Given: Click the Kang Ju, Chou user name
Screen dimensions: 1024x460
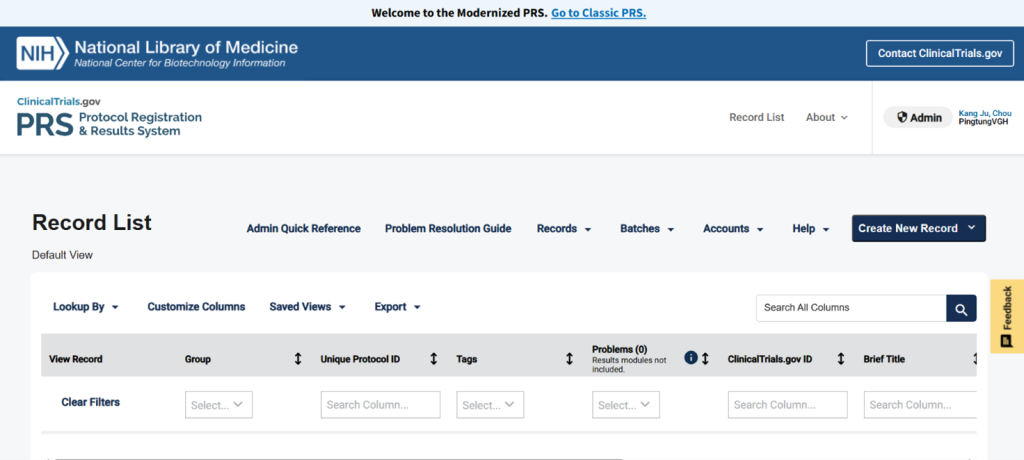Looking at the screenshot, I should coord(985,114).
